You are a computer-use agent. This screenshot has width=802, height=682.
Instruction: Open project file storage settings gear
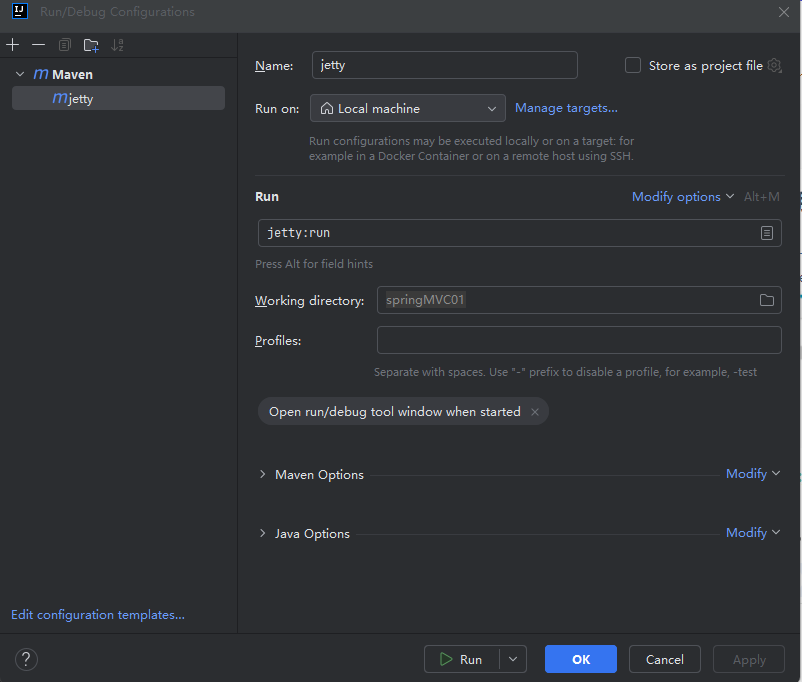(x=775, y=65)
